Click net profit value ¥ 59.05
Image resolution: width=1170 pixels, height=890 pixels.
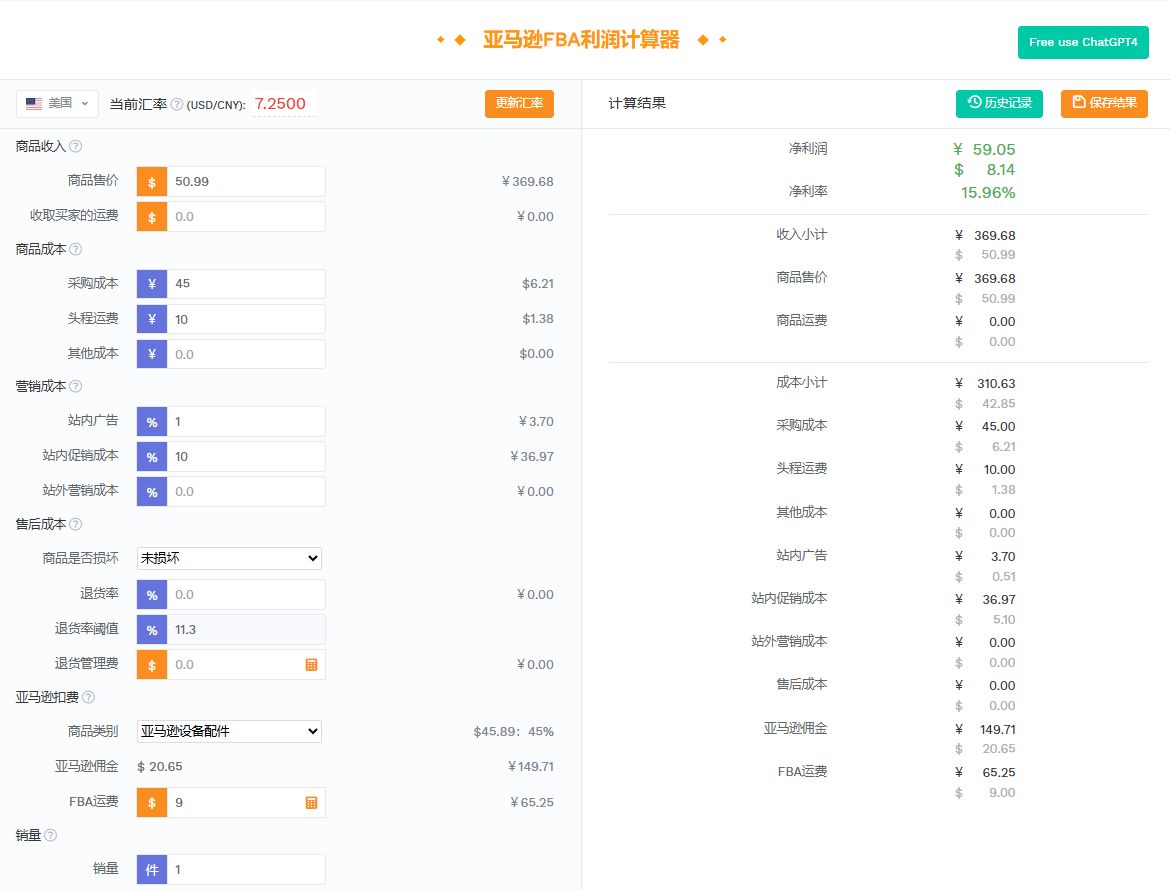[x=984, y=149]
